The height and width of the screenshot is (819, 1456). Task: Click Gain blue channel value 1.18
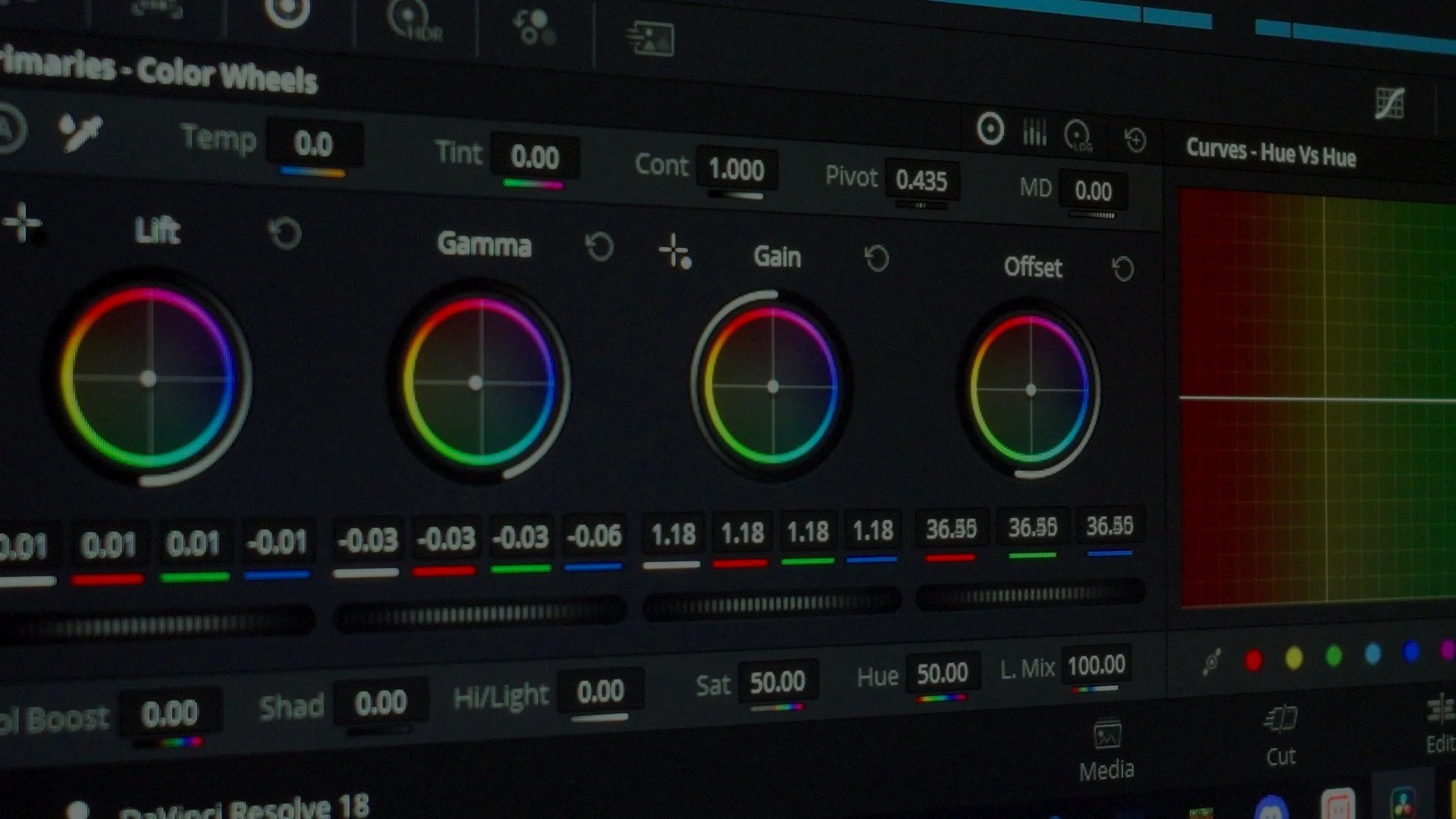pos(873,530)
